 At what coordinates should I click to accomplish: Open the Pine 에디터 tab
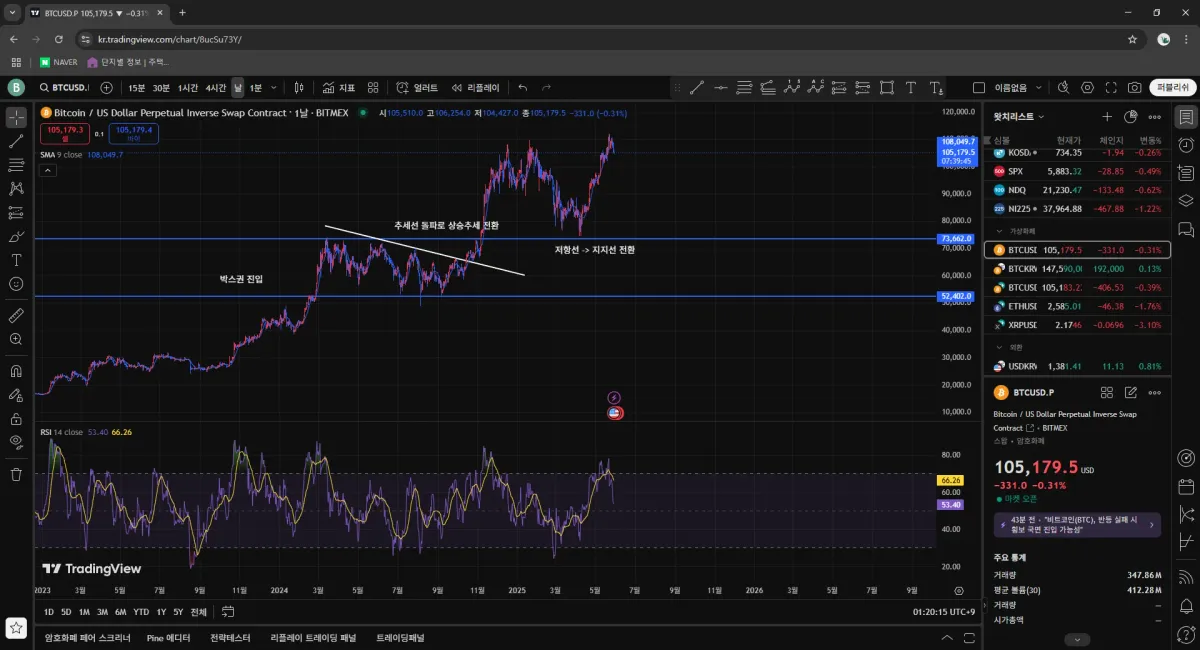(x=168, y=637)
